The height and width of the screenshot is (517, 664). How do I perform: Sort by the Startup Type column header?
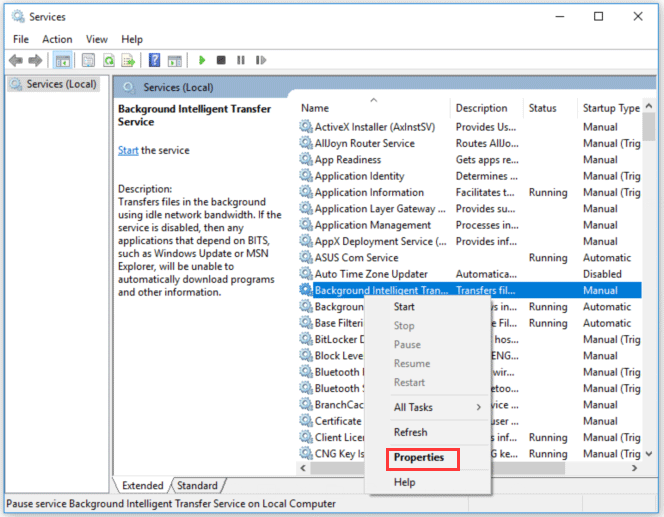point(610,108)
